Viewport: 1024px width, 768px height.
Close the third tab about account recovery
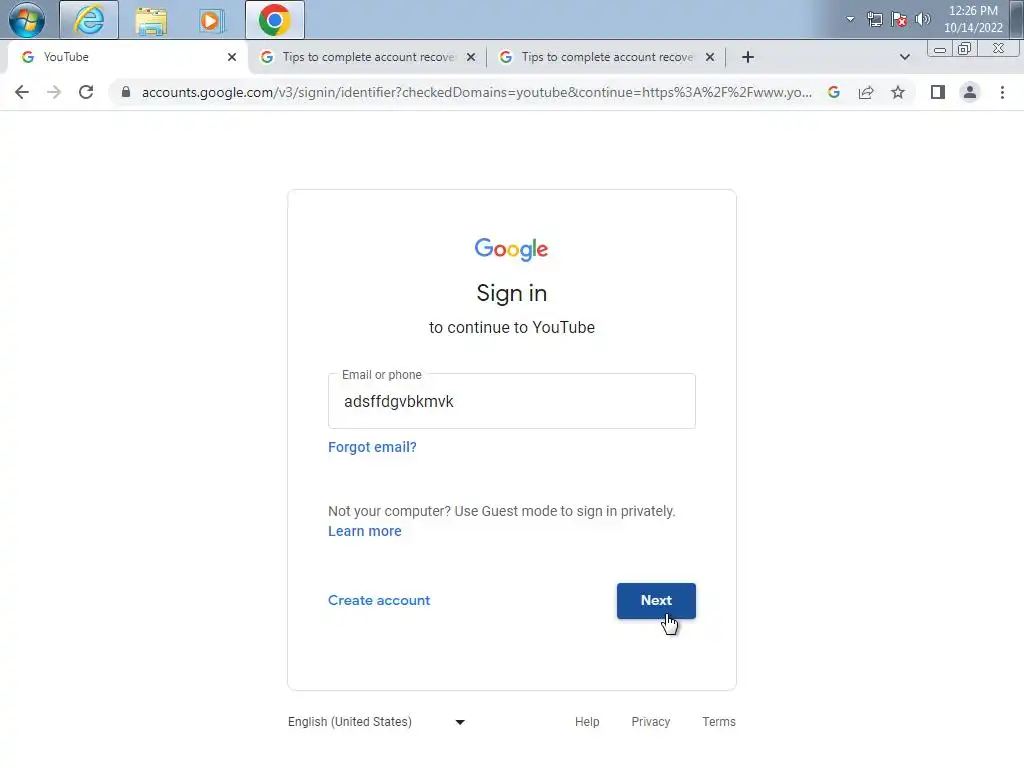(710, 57)
